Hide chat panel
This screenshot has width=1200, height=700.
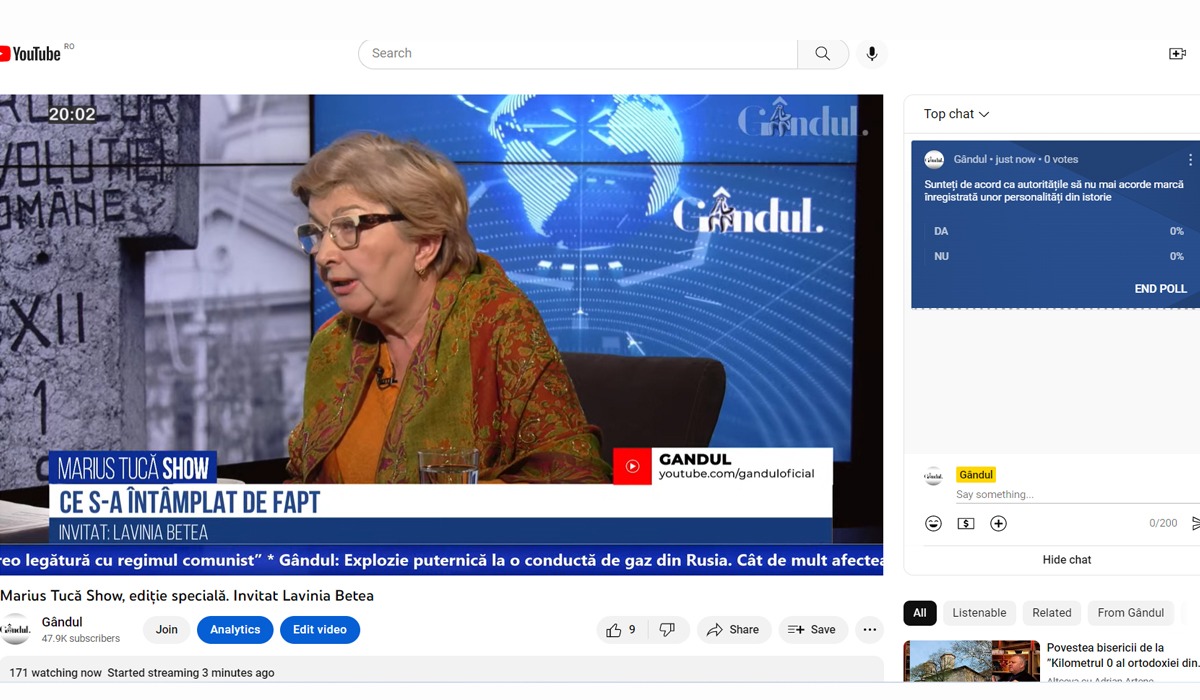click(x=1066, y=560)
